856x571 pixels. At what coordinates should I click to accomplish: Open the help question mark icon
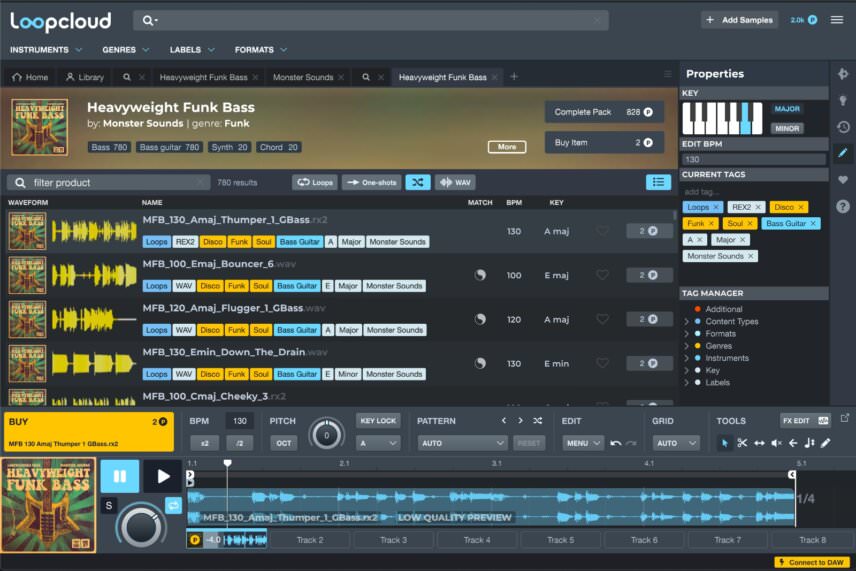[x=843, y=206]
